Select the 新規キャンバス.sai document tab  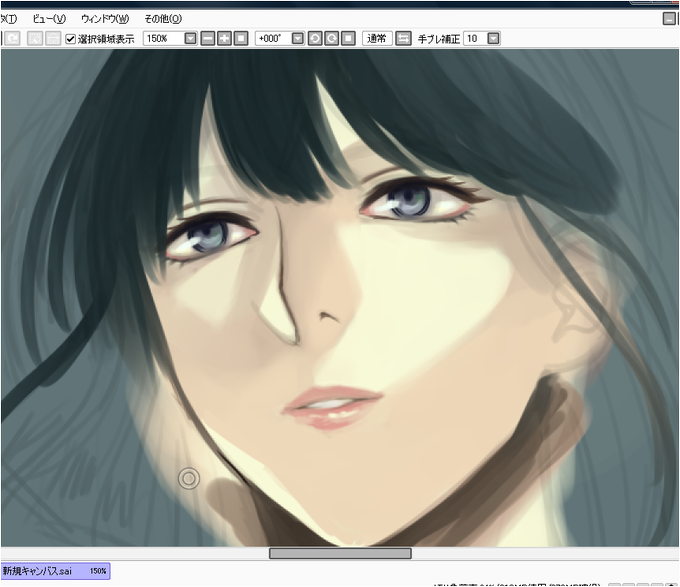pos(55,571)
